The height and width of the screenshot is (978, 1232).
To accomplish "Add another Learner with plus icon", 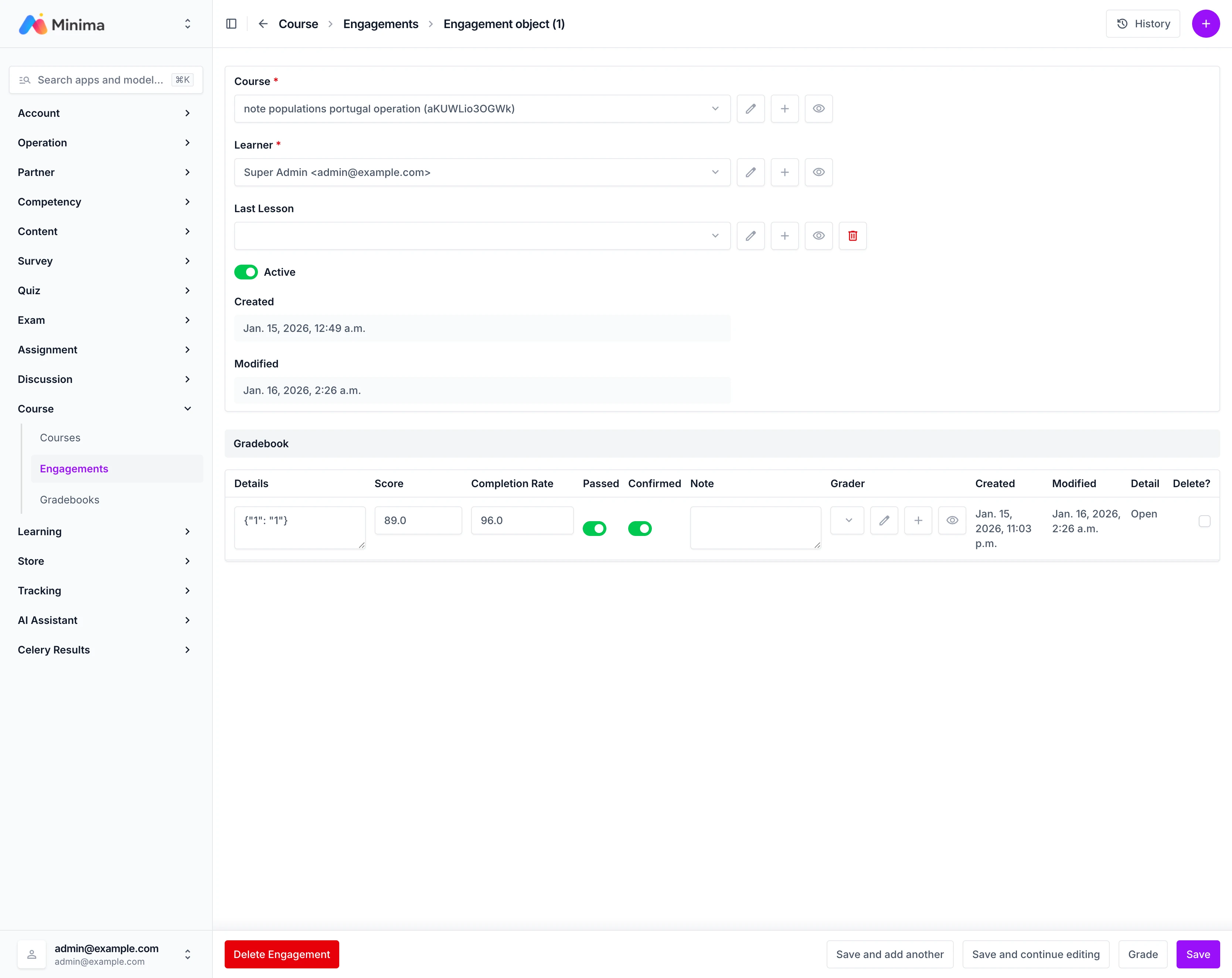I will point(785,172).
